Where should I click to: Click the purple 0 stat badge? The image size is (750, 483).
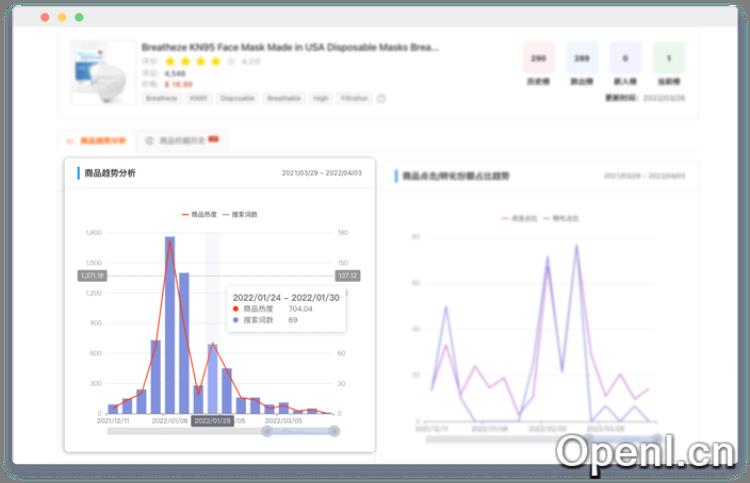625,58
